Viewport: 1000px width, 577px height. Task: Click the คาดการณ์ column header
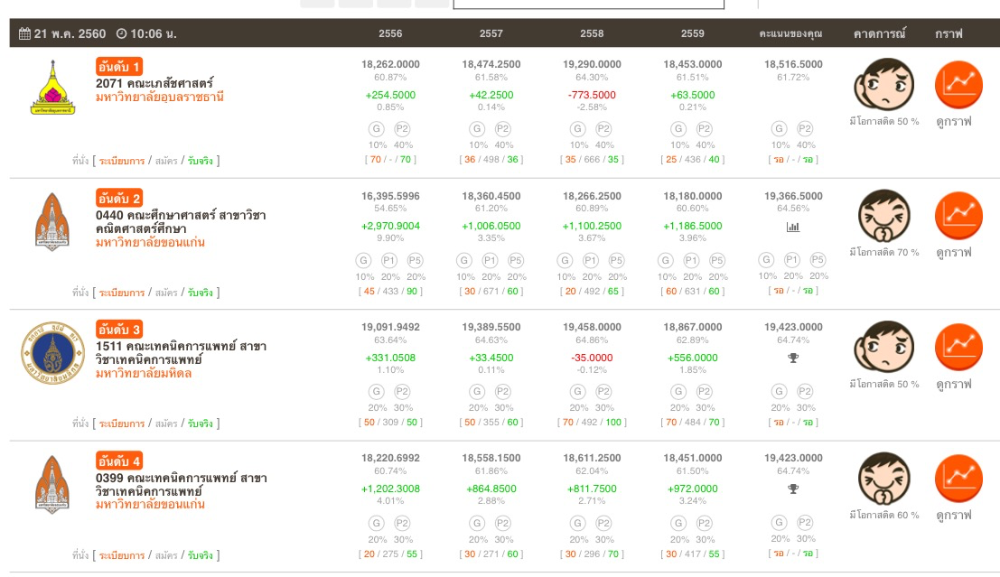pos(879,34)
